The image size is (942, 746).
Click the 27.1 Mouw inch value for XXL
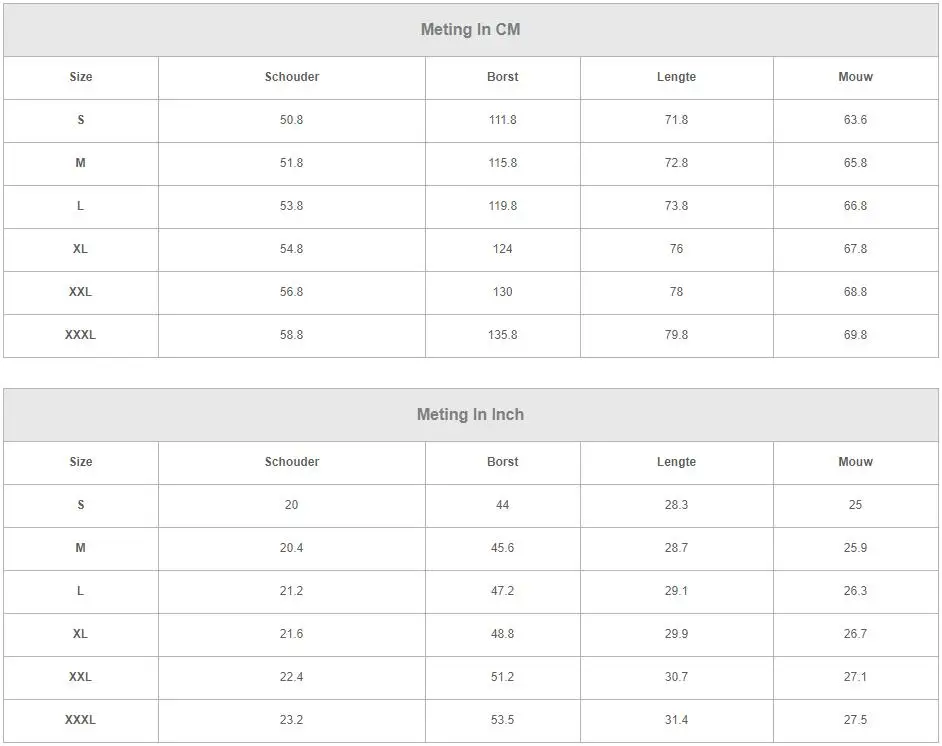(855, 677)
